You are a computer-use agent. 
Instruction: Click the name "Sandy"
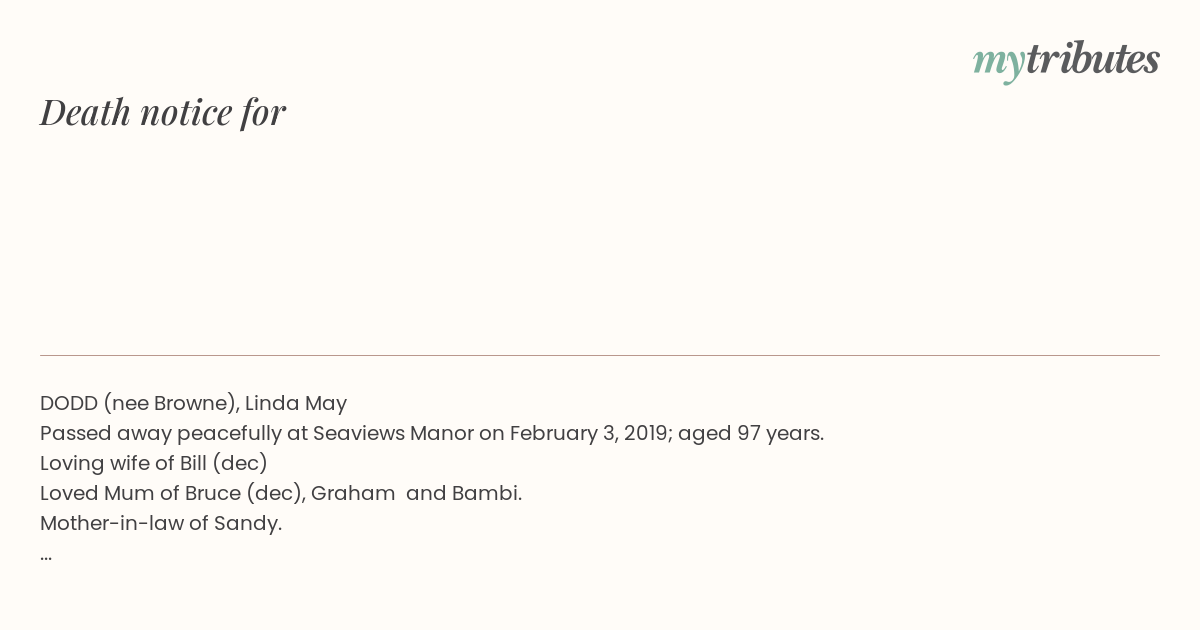point(245,524)
